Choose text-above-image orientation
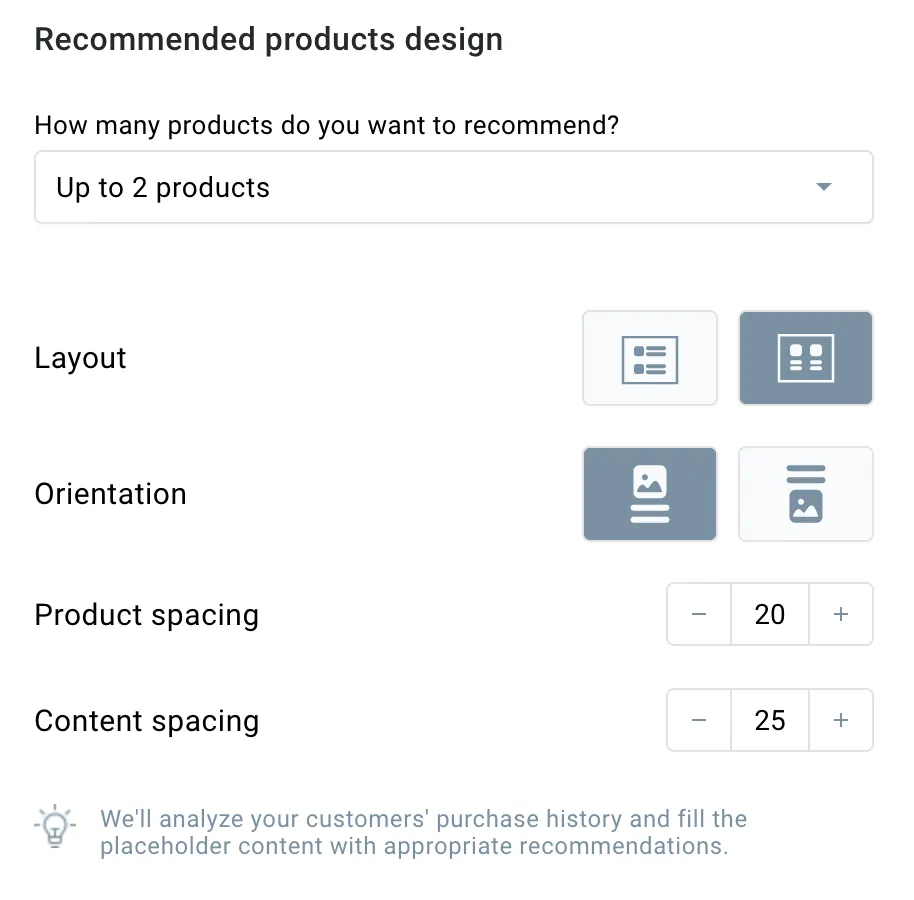 [806, 494]
